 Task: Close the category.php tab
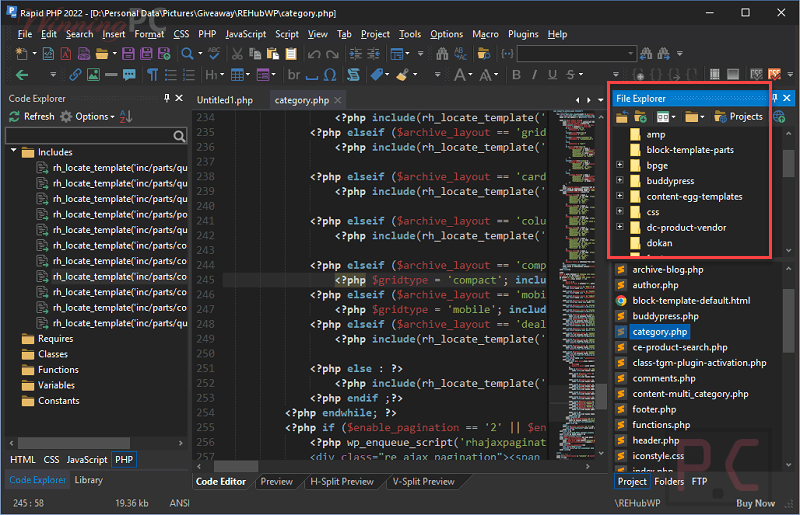(x=338, y=100)
